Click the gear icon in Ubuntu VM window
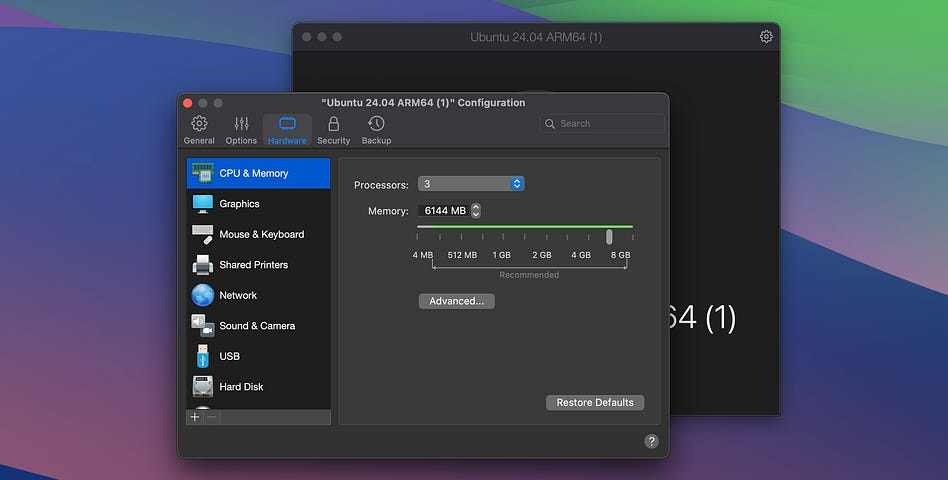Screen dimensions: 948x480 tap(766, 37)
